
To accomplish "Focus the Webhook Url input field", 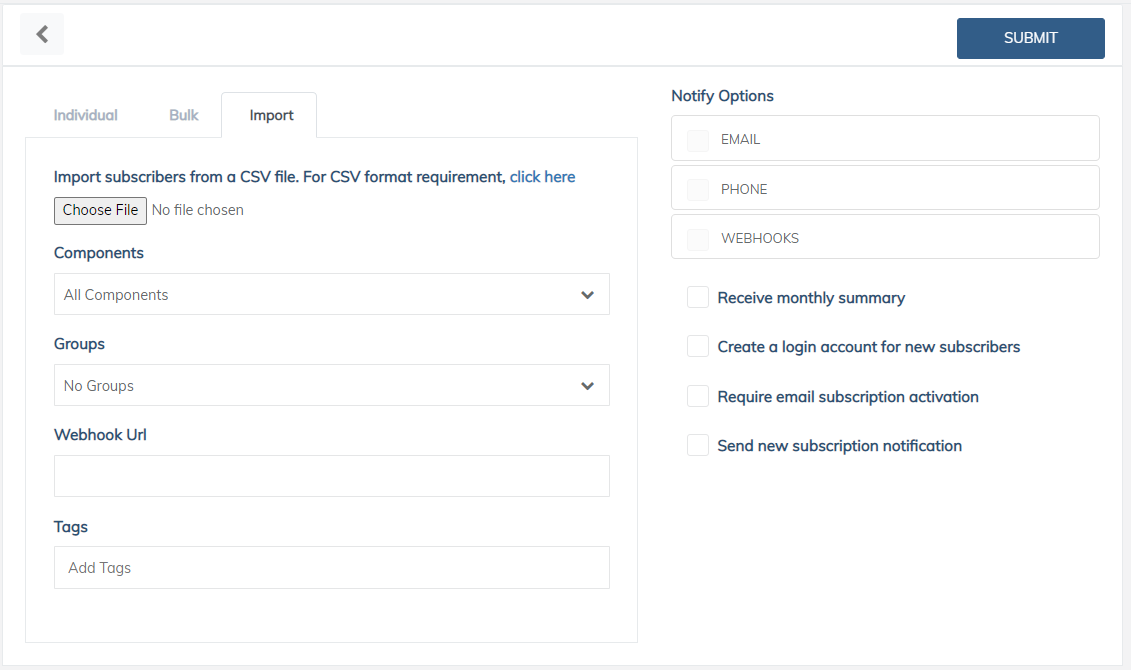I will click(x=332, y=476).
